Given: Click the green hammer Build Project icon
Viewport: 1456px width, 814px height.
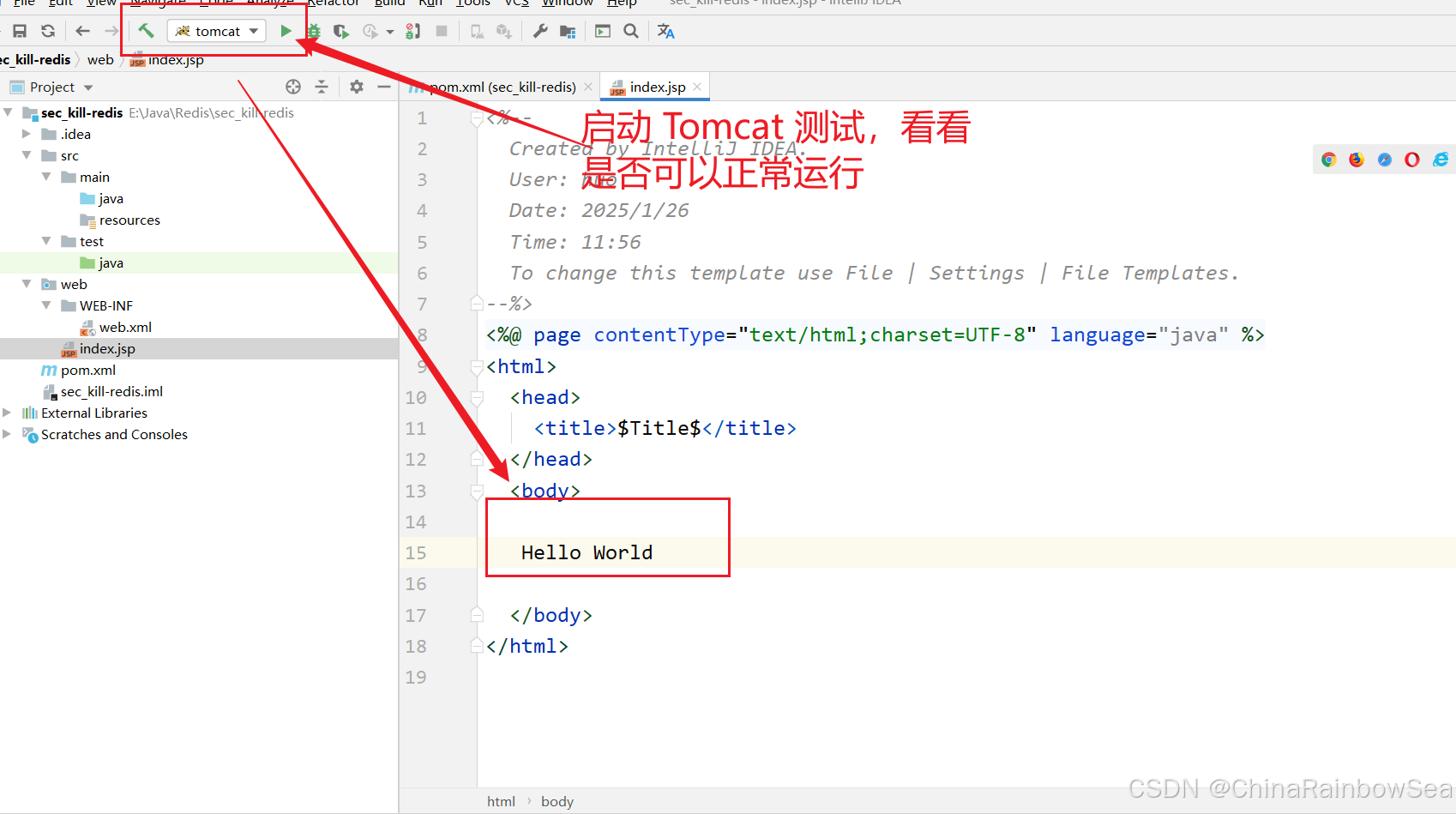Looking at the screenshot, I should coord(147,31).
